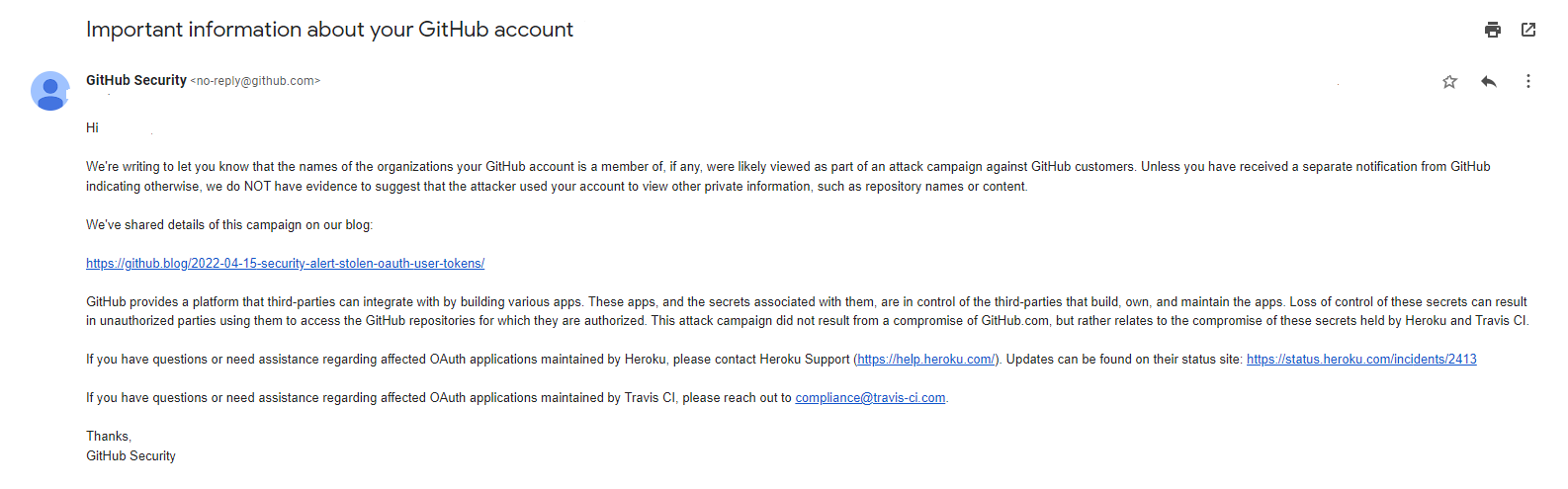Open the three-dot More options menu
The height and width of the screenshot is (489, 1568).
1527,81
